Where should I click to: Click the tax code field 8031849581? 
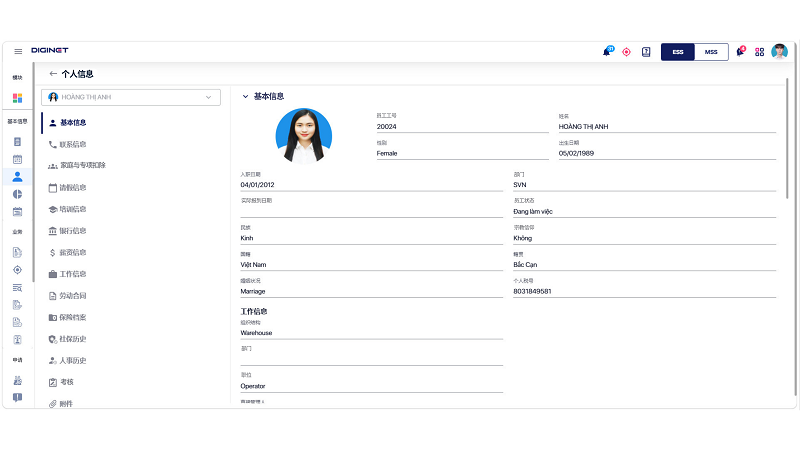pyautogui.click(x=644, y=291)
